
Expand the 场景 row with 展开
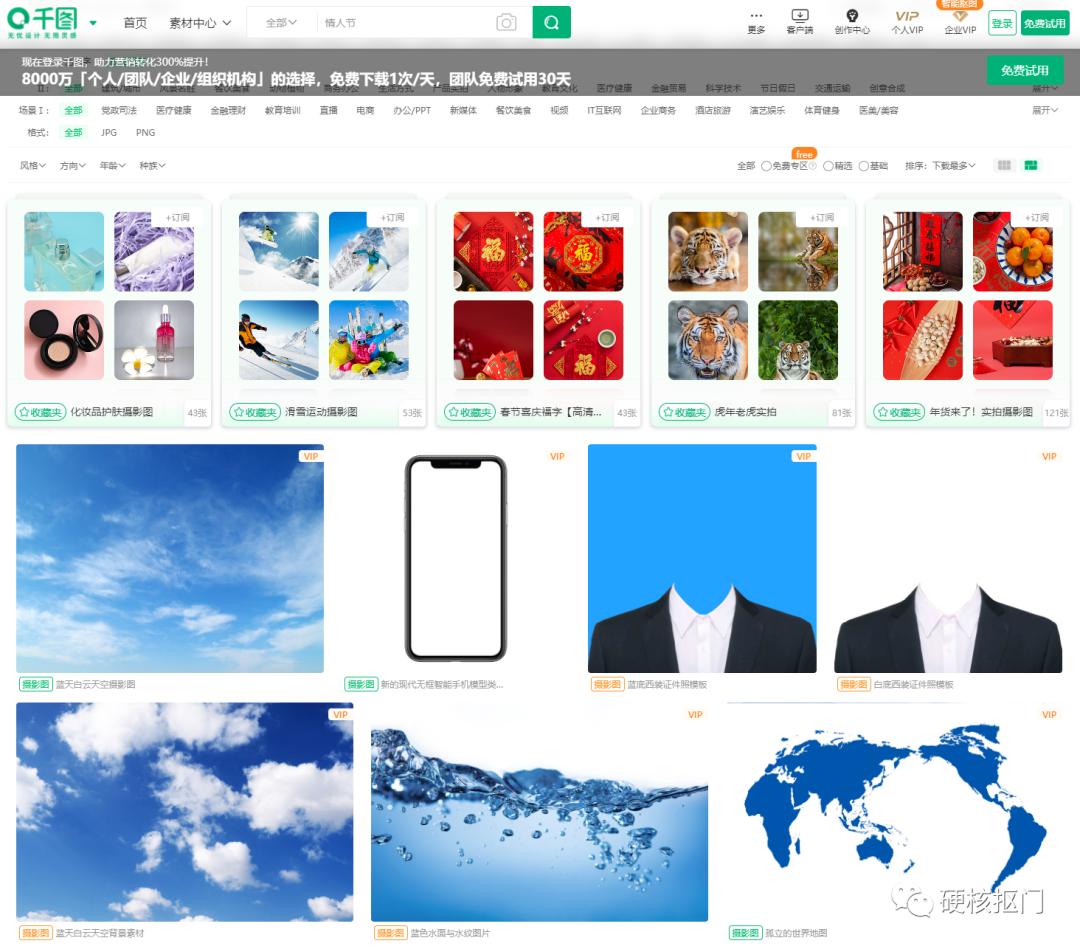pyautogui.click(x=1045, y=110)
